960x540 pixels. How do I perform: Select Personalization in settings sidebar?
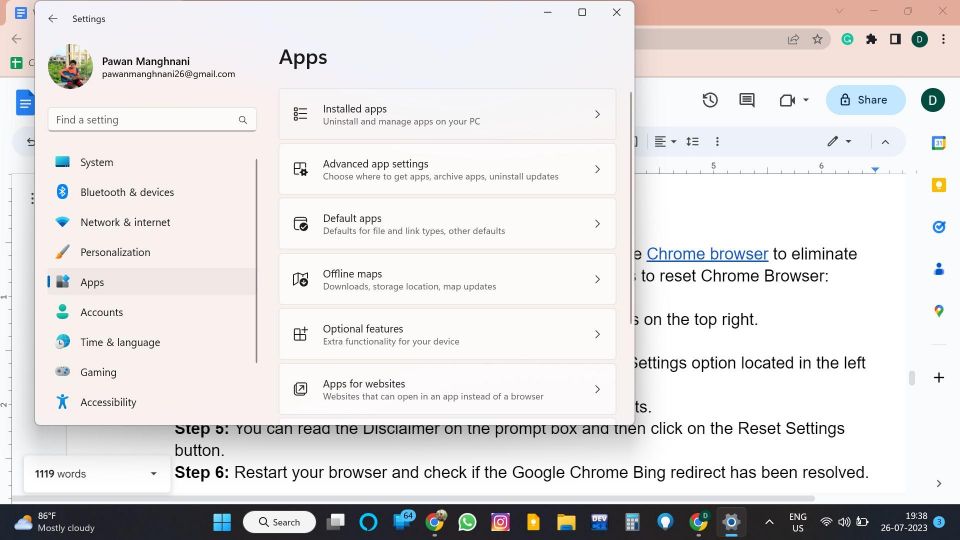(115, 252)
